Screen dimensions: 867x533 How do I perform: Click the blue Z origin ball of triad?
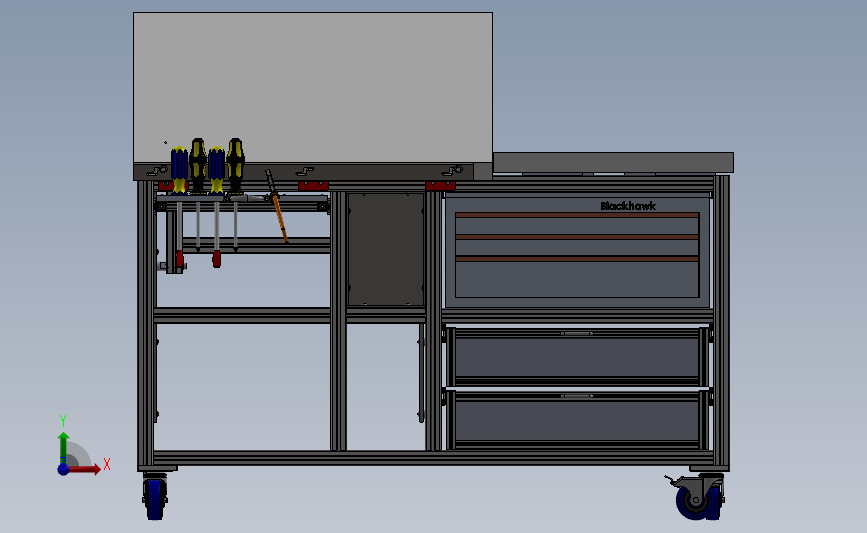(63, 469)
